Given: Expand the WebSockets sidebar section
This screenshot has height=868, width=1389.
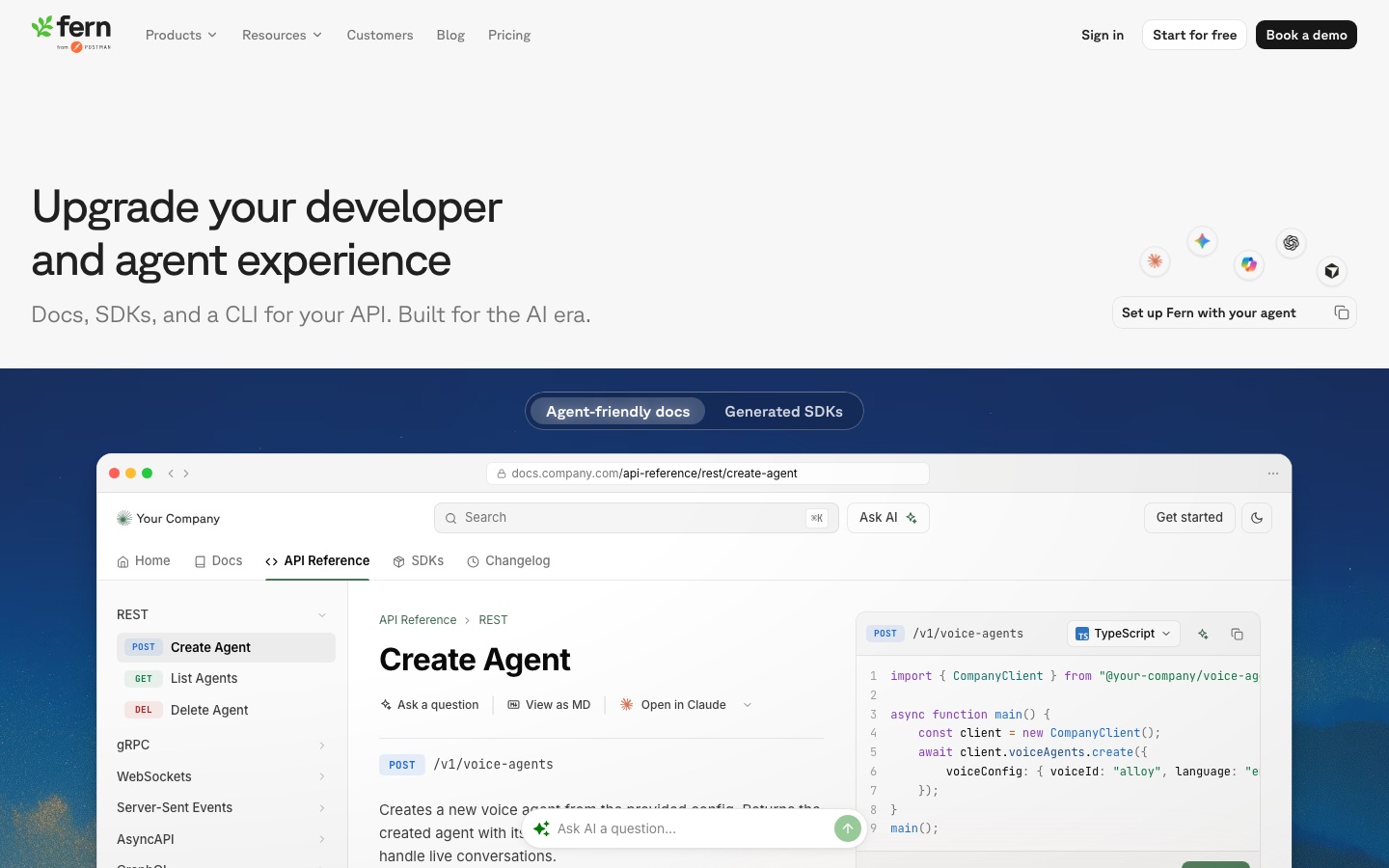Looking at the screenshot, I should click(322, 776).
